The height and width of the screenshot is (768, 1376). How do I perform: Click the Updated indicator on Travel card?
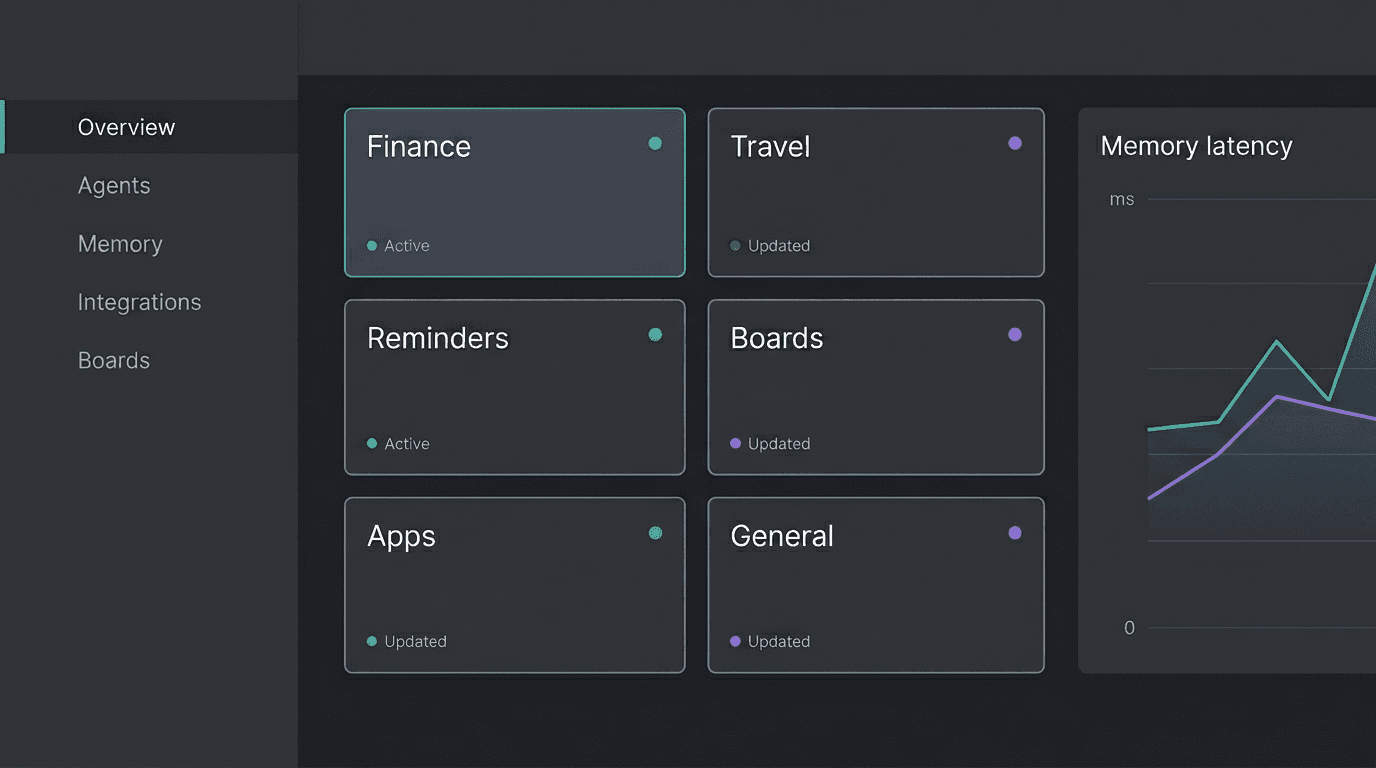pos(770,246)
